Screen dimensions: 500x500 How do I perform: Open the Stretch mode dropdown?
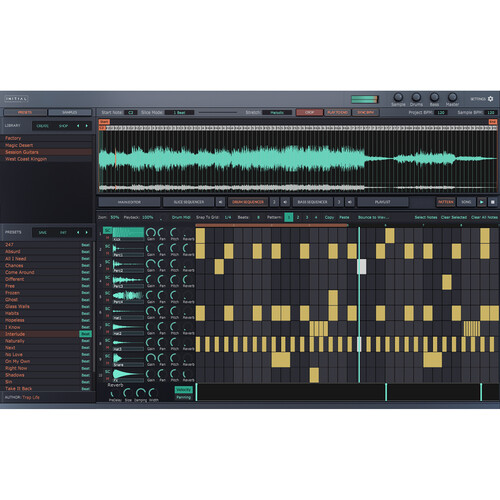[x=277, y=113]
